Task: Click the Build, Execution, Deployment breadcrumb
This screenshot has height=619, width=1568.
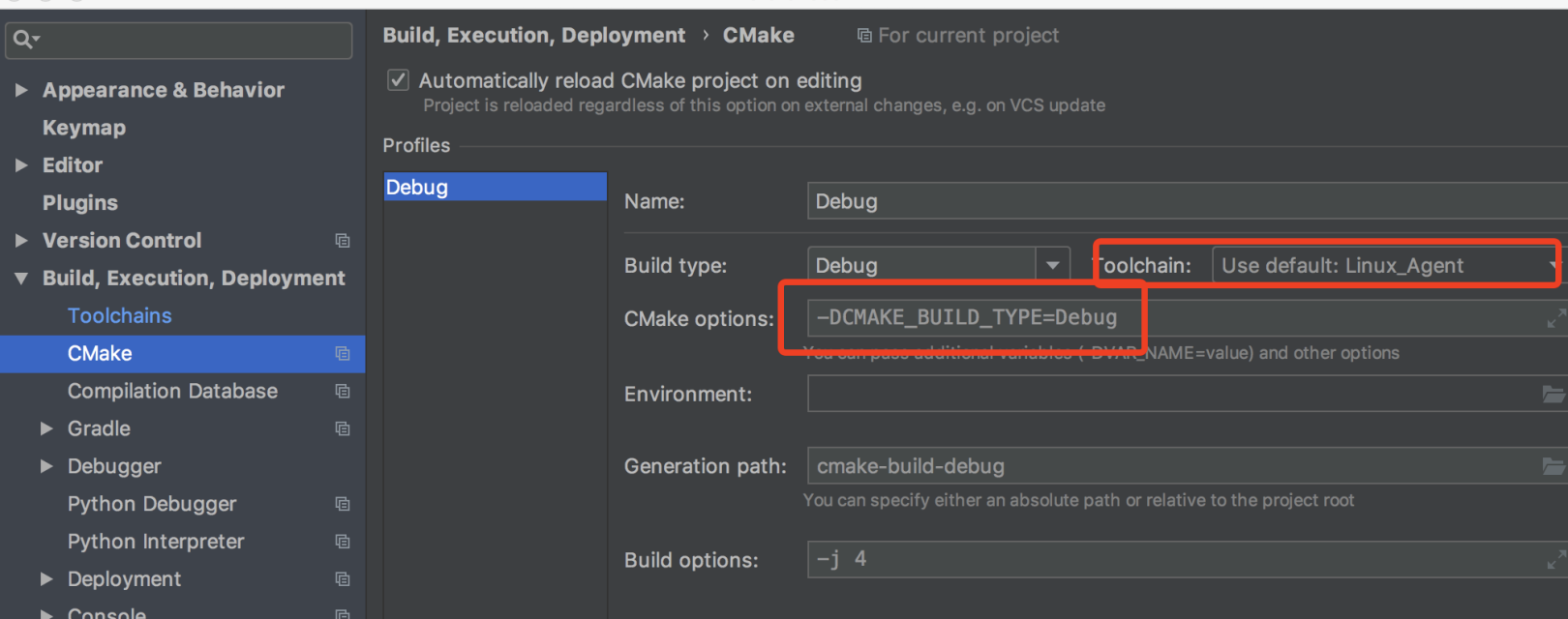Action: 534,35
